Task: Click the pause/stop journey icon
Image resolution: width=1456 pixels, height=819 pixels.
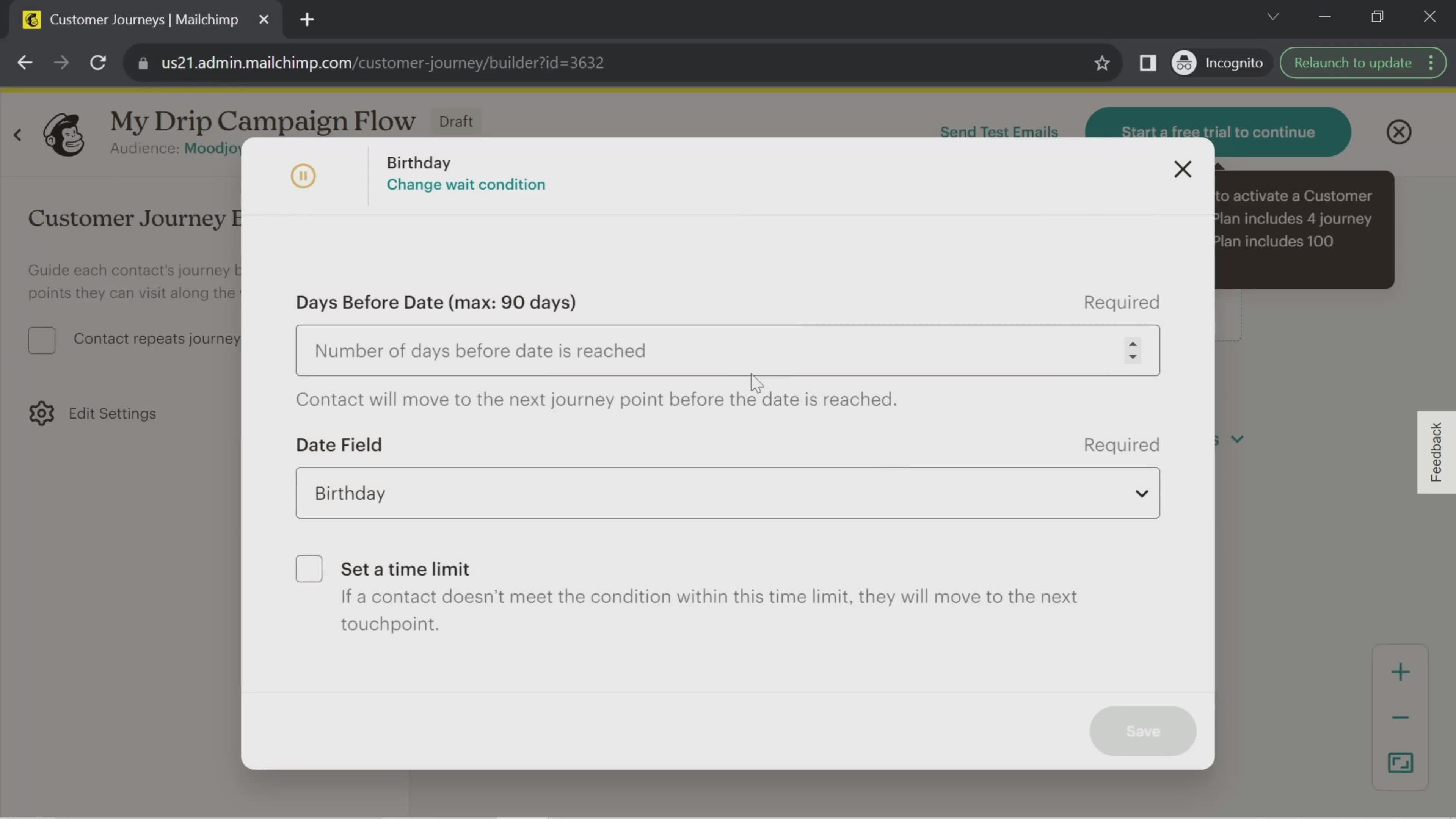Action: 304,175
